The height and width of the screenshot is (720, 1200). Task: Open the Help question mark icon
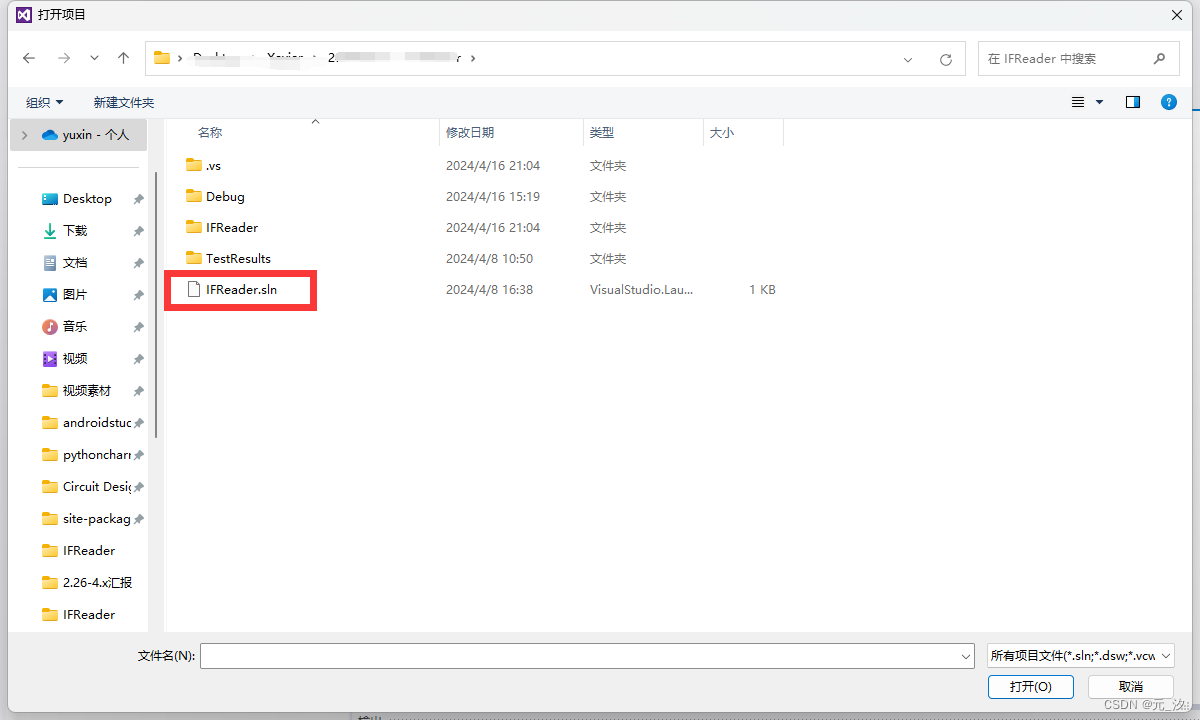[x=1168, y=101]
